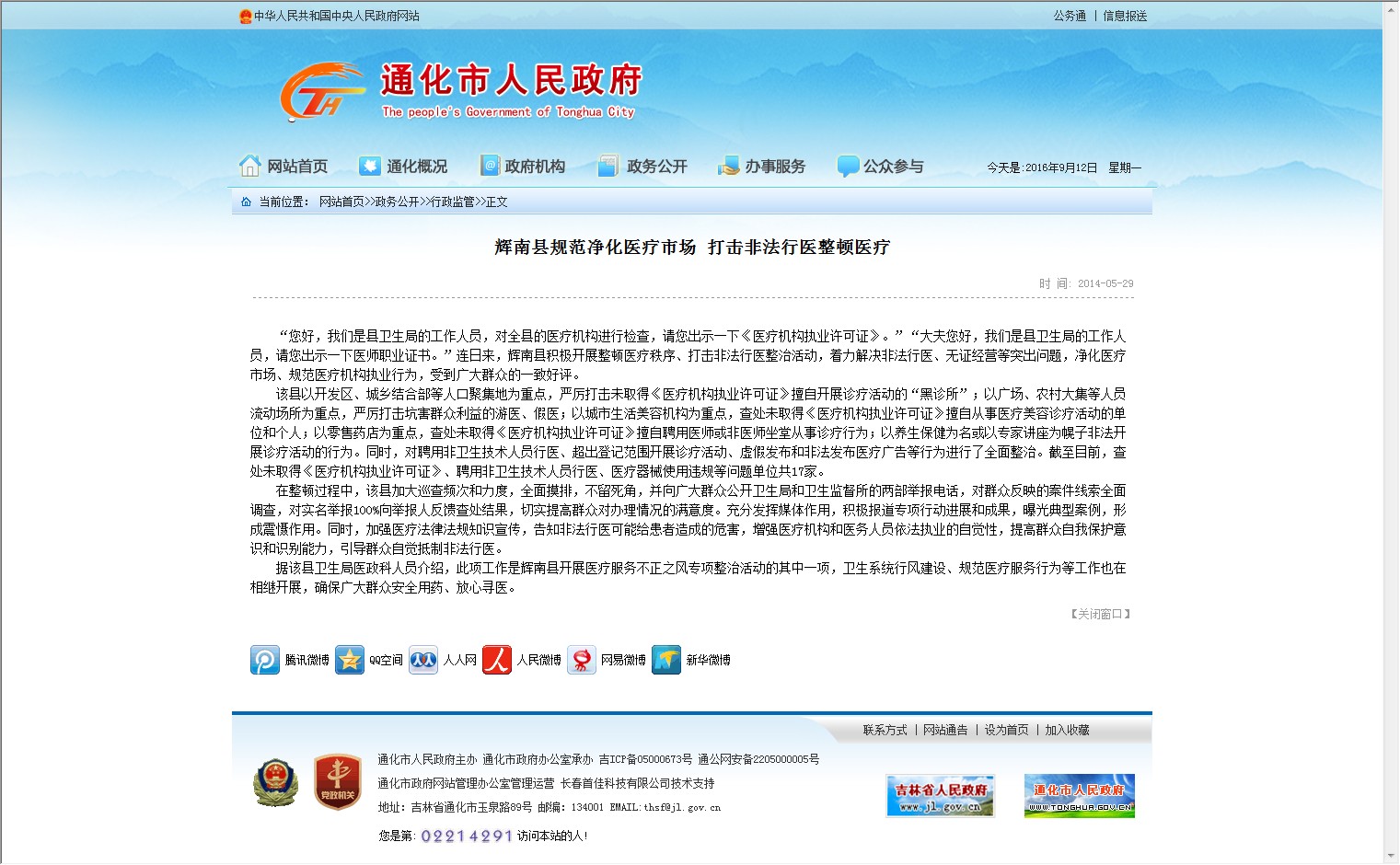
Task: Click the police badge emblem in footer
Action: (275, 783)
